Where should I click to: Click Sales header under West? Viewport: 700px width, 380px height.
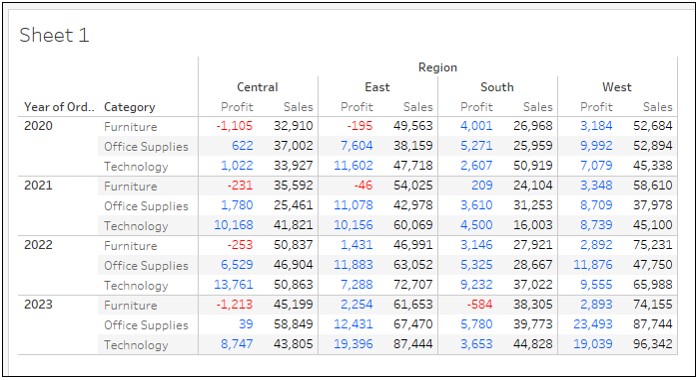click(x=658, y=107)
